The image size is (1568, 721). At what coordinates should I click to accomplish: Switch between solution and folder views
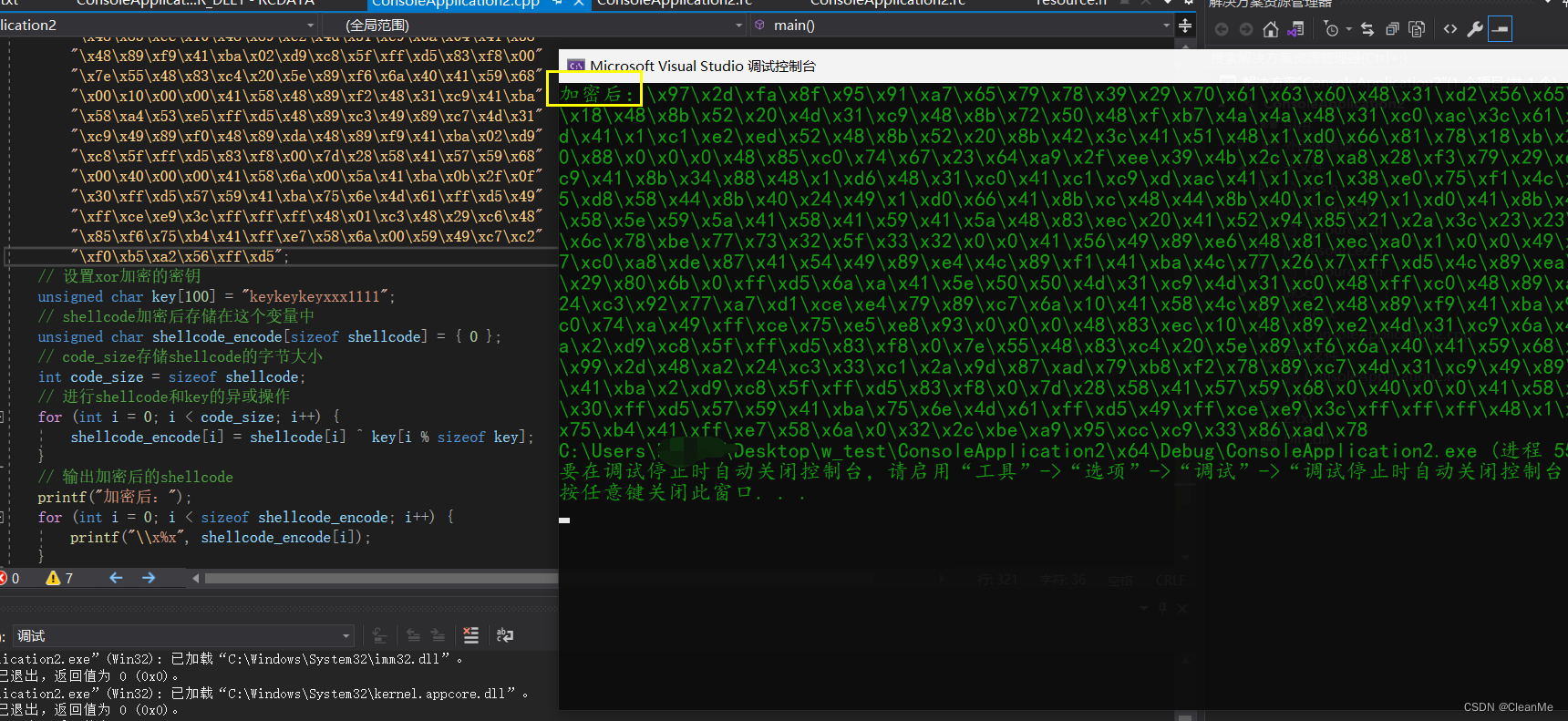[1295, 30]
